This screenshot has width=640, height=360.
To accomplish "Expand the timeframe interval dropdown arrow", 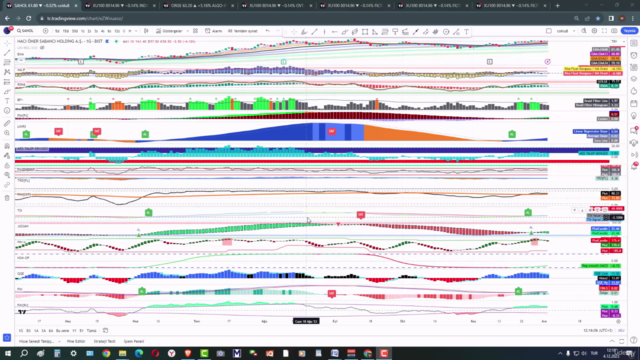I will pyautogui.click(x=136, y=31).
